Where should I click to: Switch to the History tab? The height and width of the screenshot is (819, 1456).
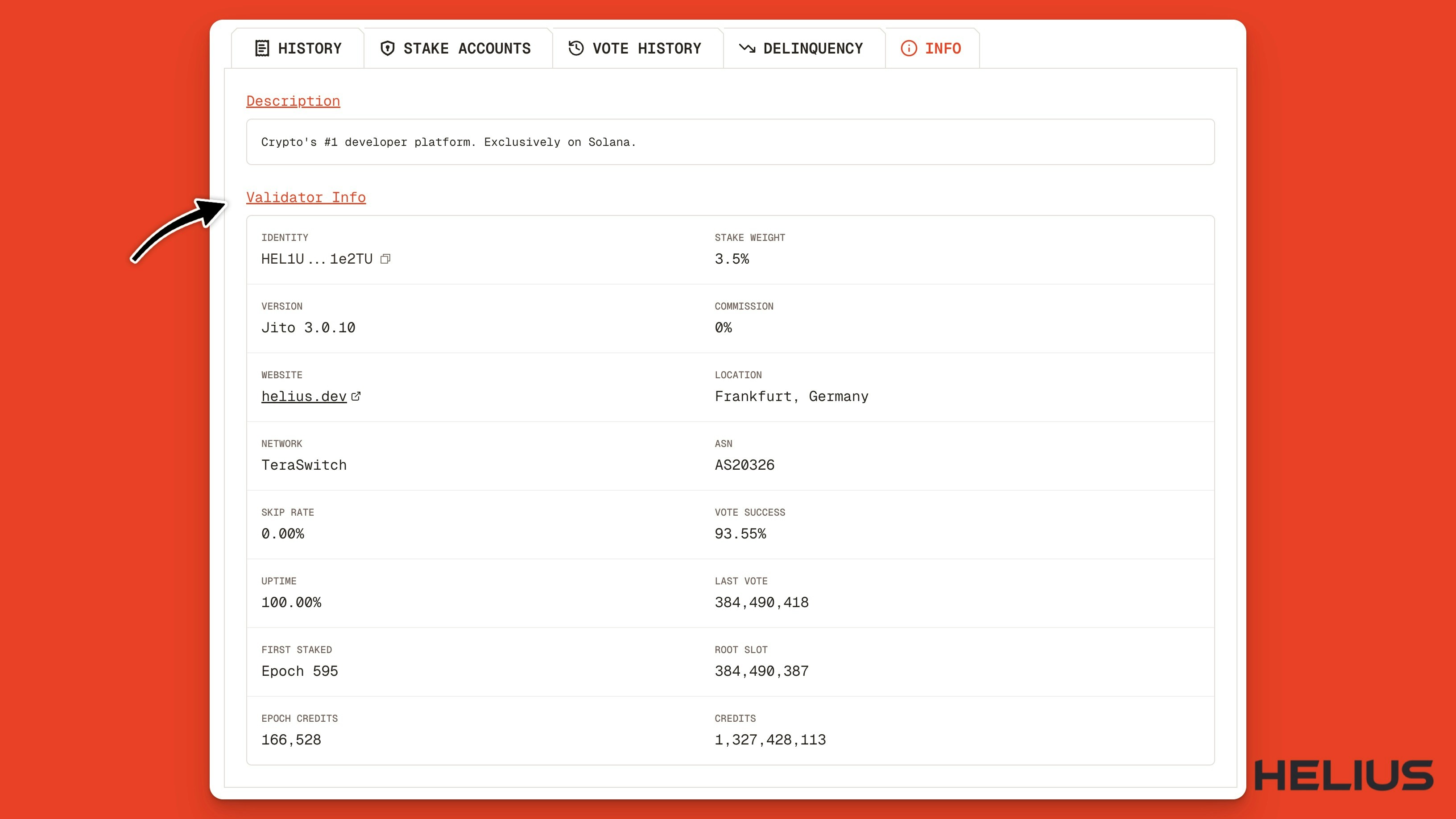coord(309,48)
